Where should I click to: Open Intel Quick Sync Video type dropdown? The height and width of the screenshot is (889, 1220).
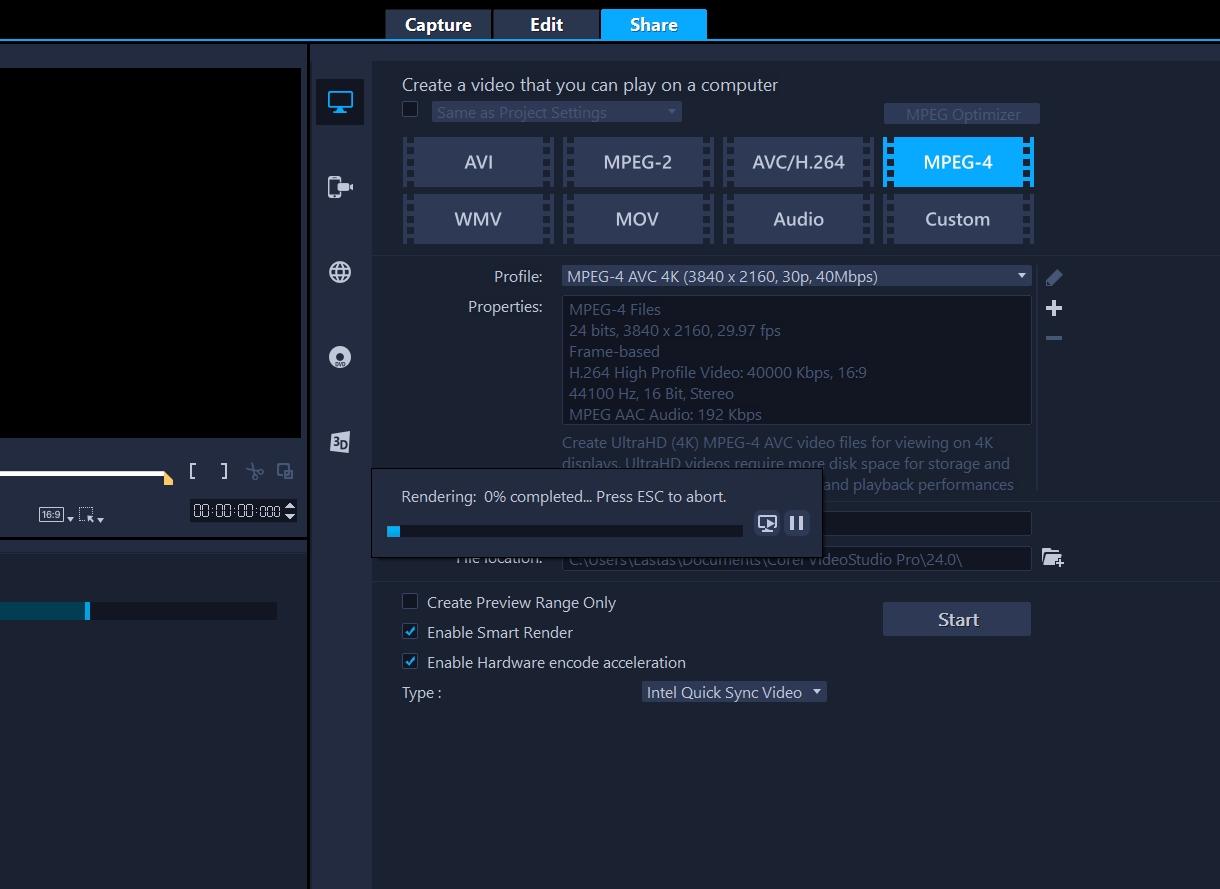coord(817,692)
